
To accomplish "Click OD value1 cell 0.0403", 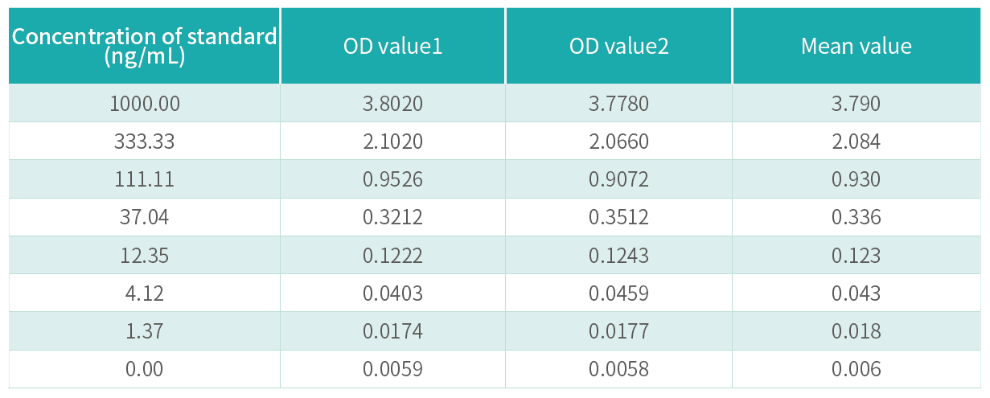I will pos(393,293).
